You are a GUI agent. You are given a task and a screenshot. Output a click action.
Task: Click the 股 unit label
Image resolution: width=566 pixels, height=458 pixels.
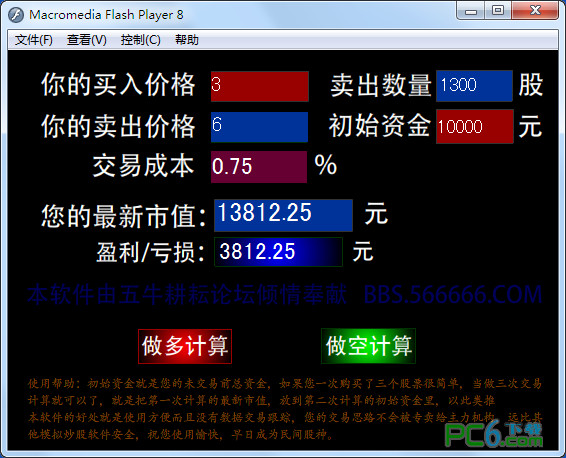click(x=531, y=85)
